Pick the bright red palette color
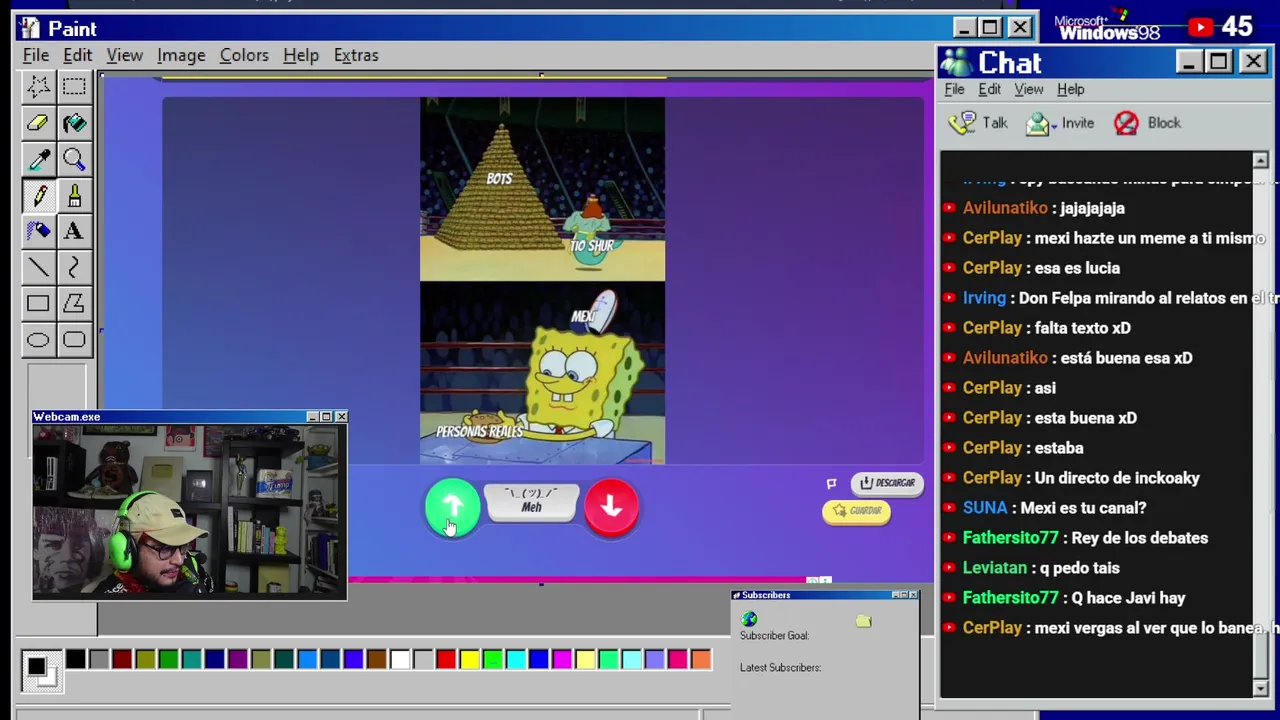 (x=446, y=659)
